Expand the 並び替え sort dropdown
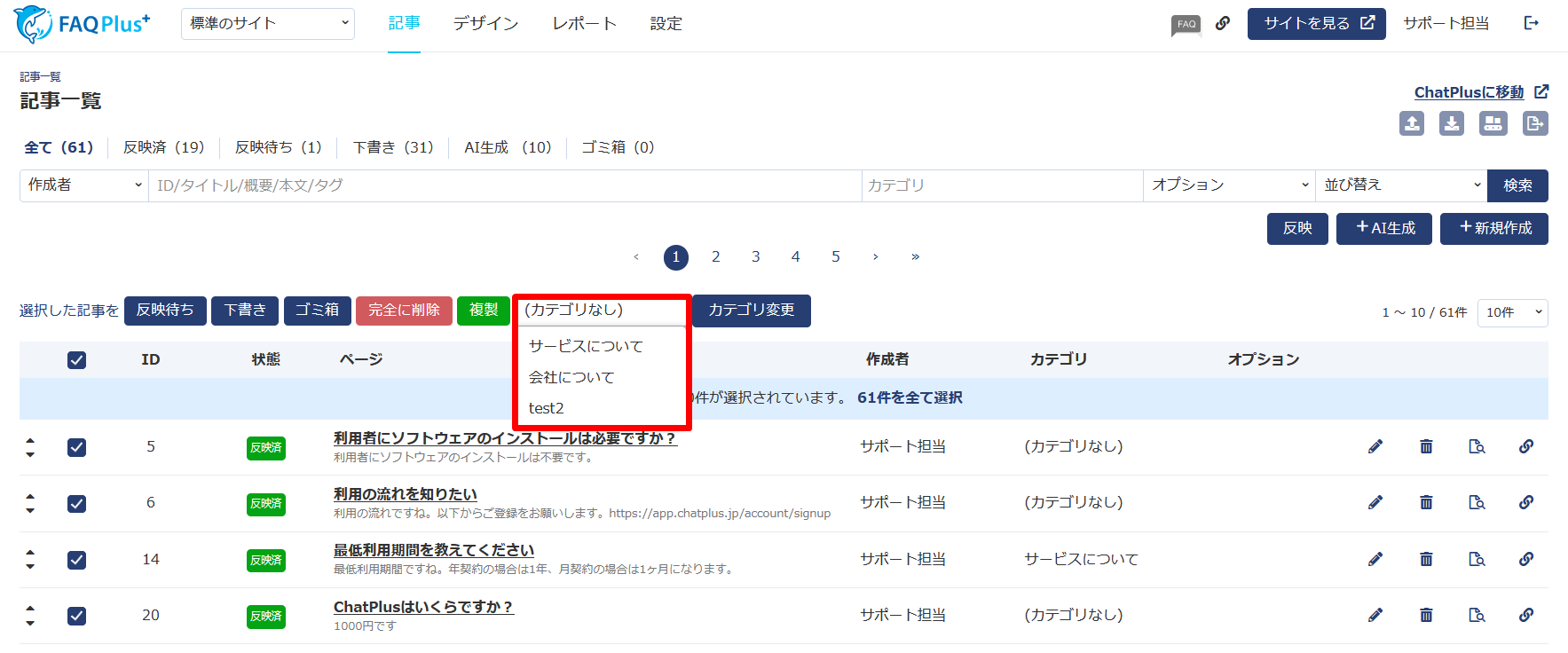This screenshot has height=653, width=1568. [x=1401, y=185]
